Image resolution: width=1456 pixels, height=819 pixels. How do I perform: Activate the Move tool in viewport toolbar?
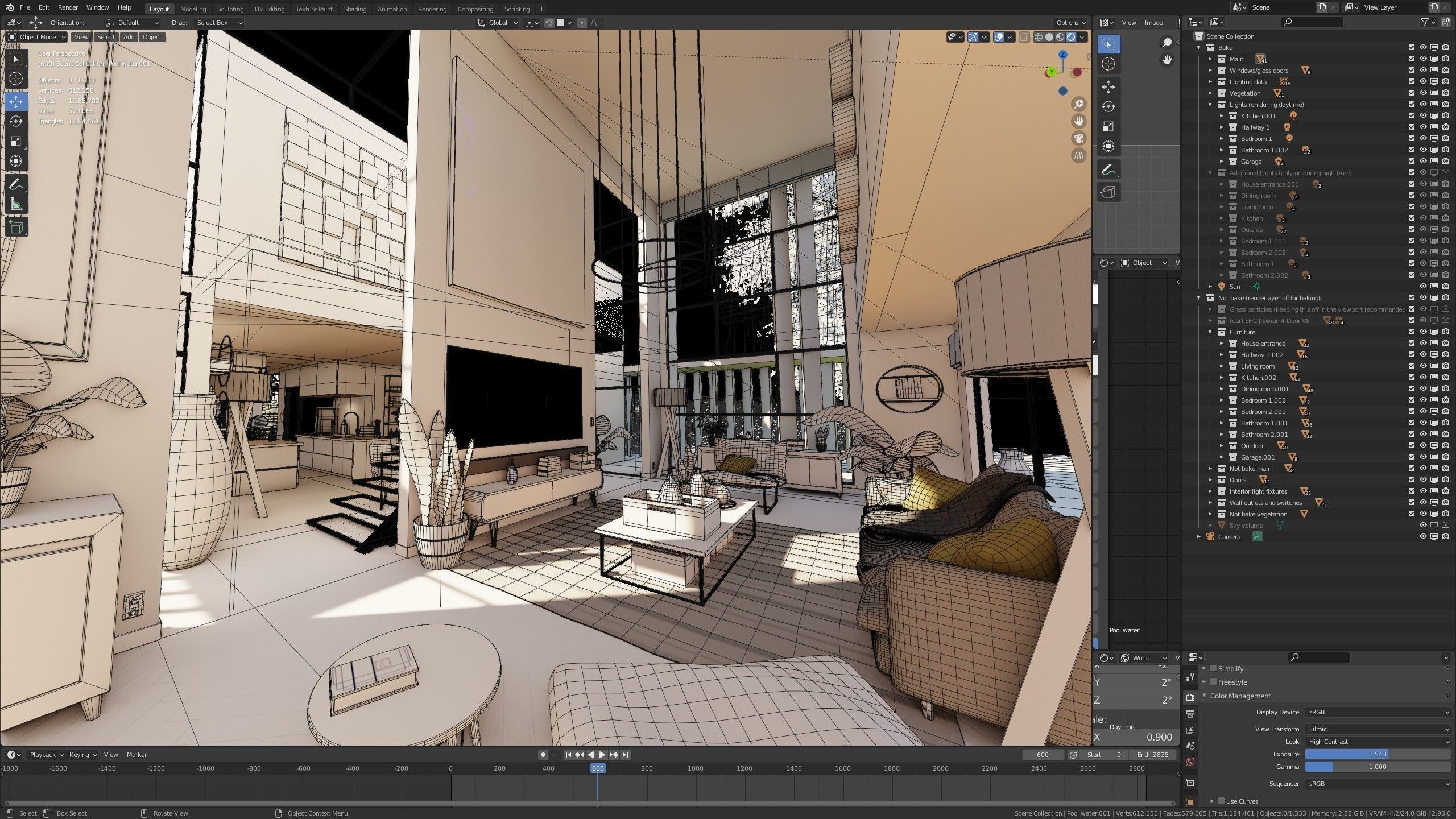pos(16,102)
